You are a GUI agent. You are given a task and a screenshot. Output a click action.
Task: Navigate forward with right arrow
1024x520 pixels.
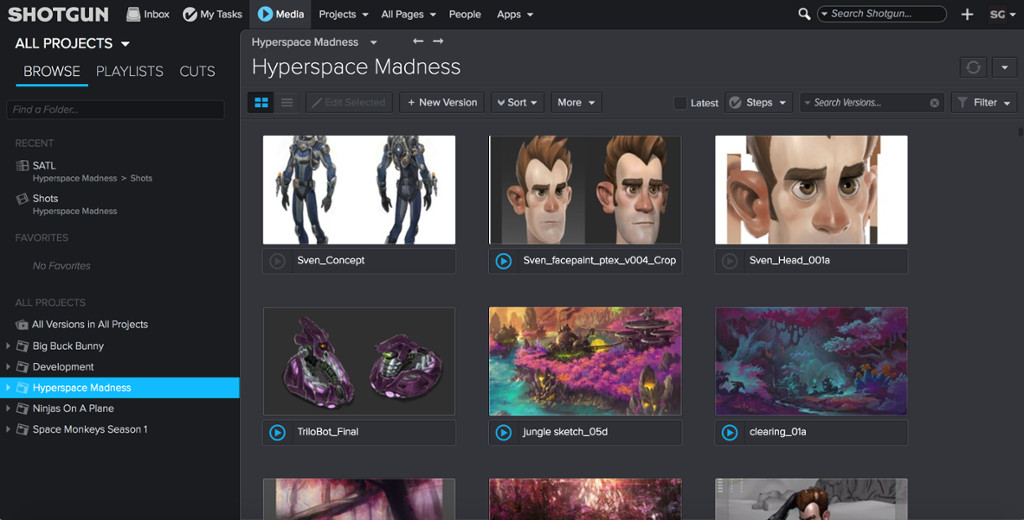(x=438, y=41)
